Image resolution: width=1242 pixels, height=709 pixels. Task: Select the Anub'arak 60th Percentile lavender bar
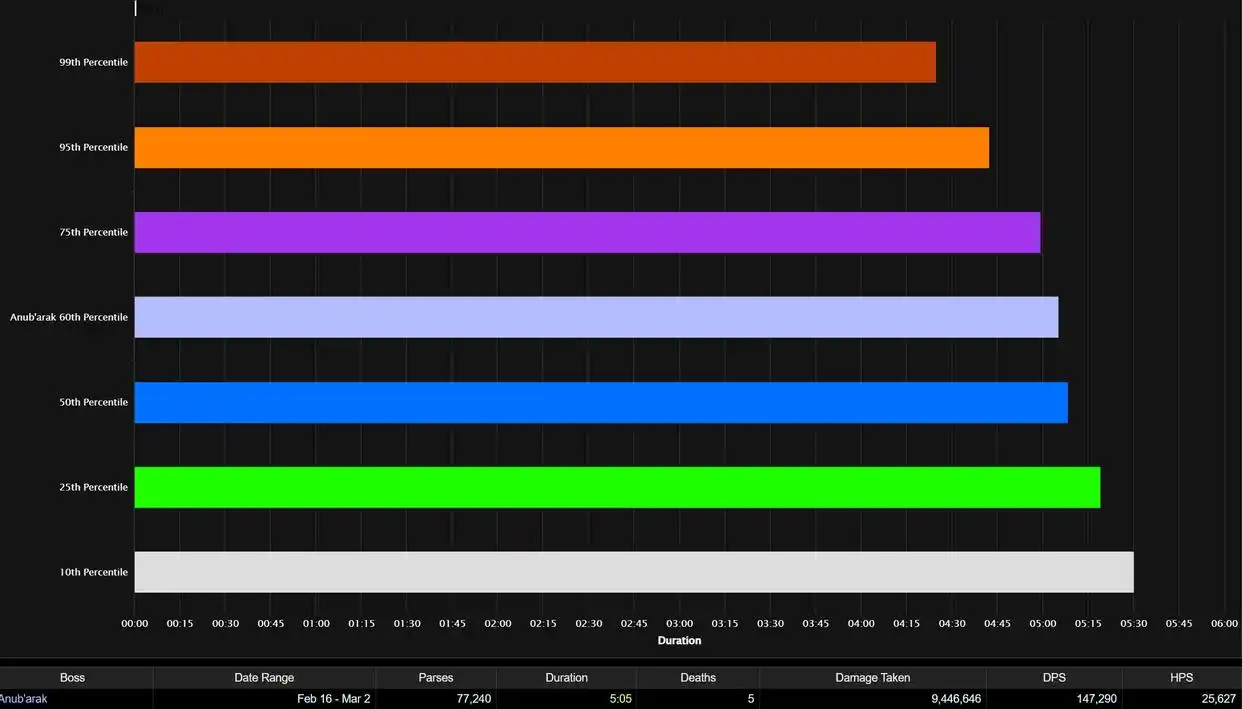pyautogui.click(x=597, y=317)
